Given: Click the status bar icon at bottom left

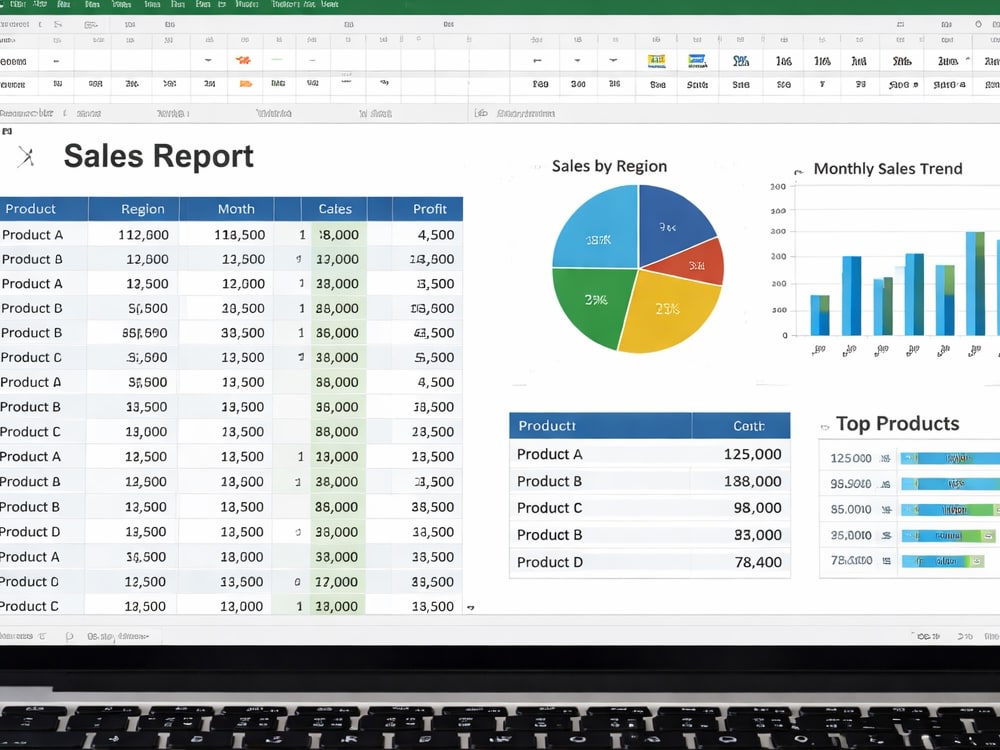Looking at the screenshot, I should 70,636.
